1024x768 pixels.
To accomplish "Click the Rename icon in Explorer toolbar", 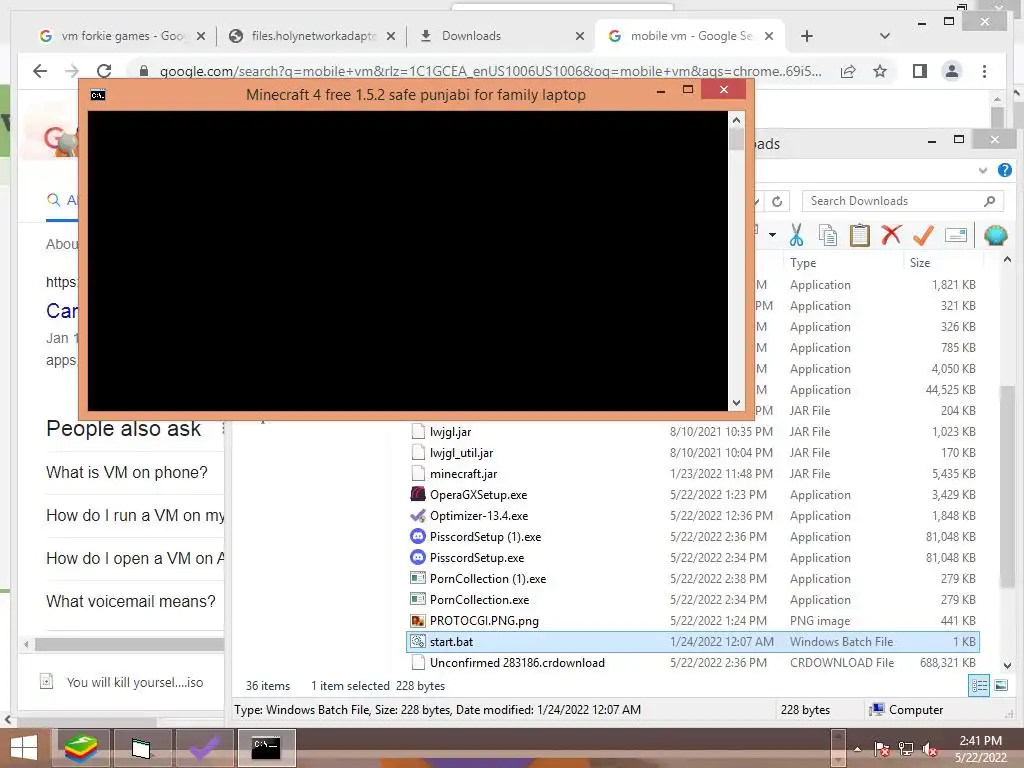I will (x=955, y=235).
